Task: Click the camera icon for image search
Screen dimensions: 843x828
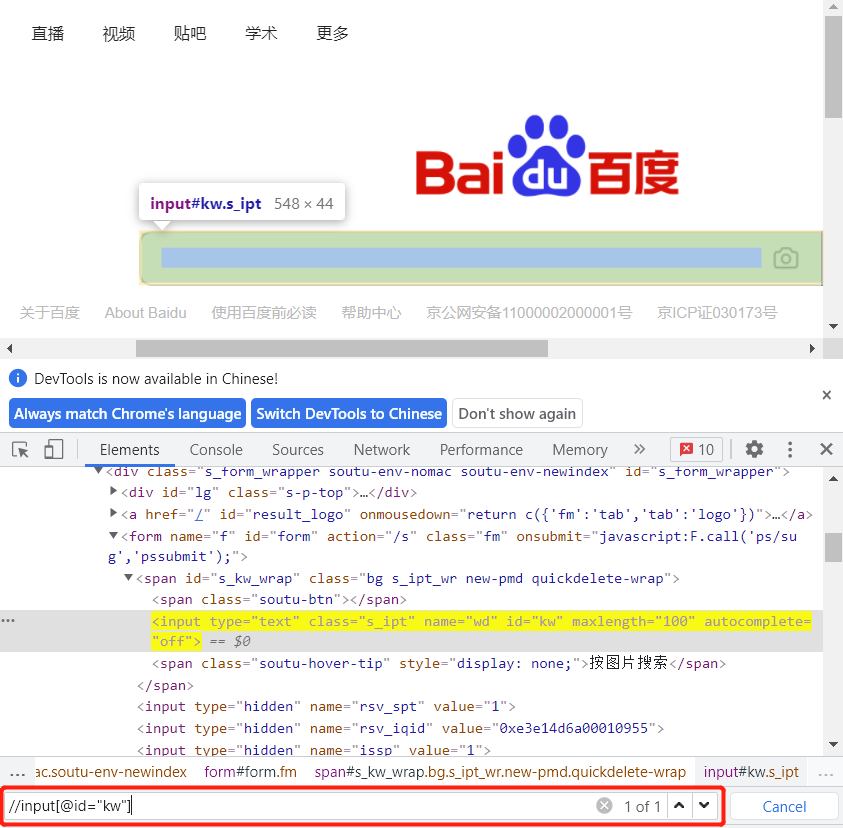Action: point(785,257)
